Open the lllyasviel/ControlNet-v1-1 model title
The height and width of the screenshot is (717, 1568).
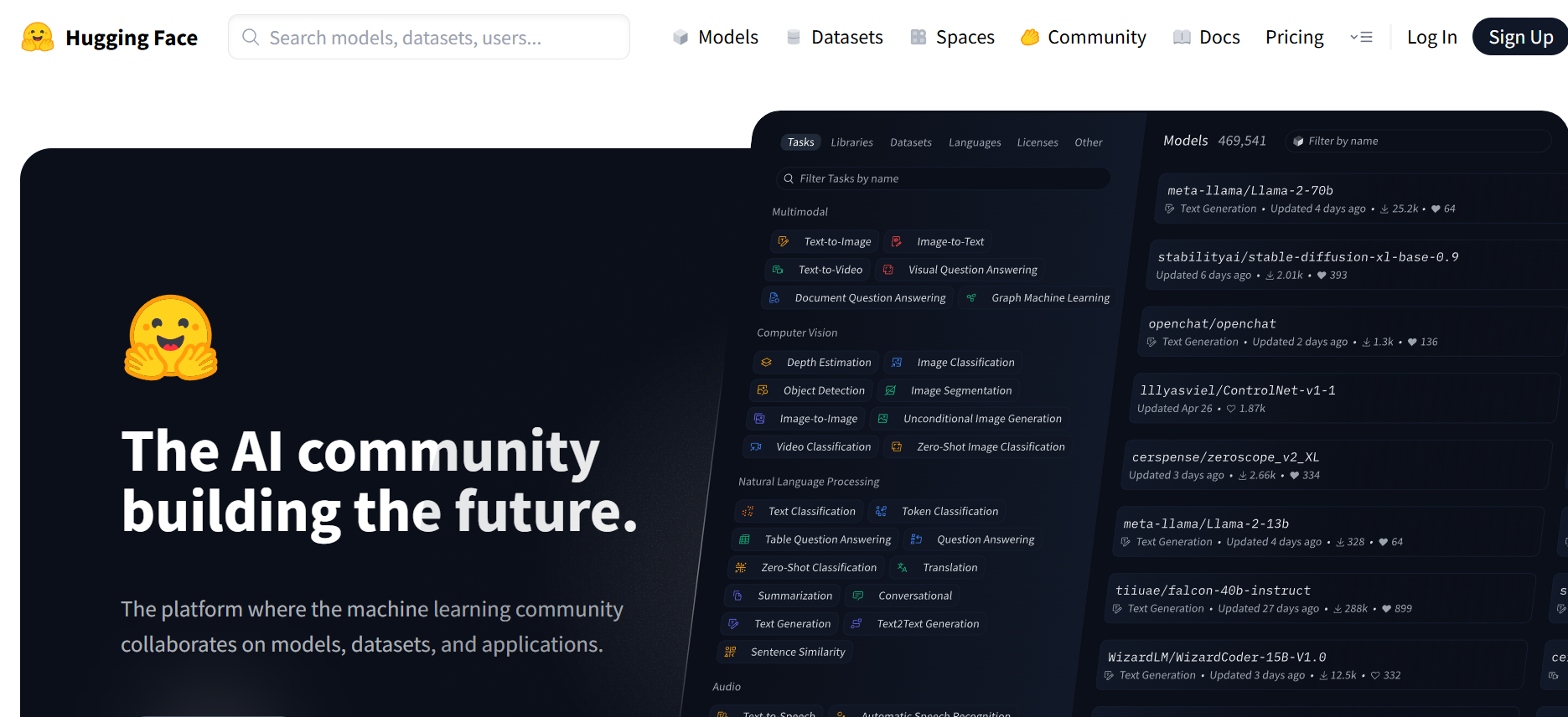click(1237, 390)
